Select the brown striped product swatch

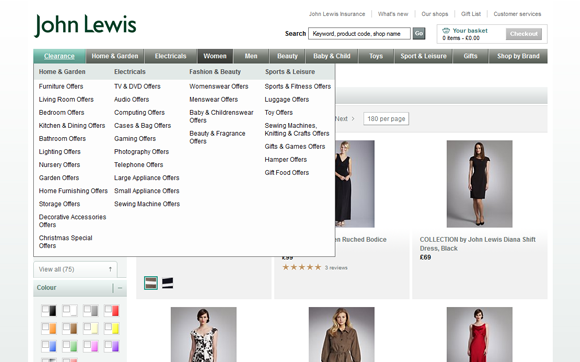(x=151, y=283)
